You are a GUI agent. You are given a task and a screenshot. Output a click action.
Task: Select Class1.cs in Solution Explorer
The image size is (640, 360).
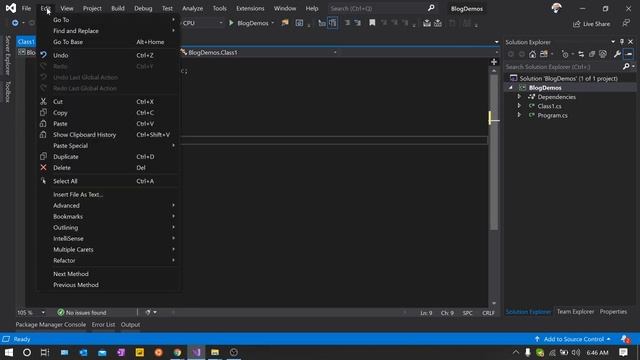(549, 106)
